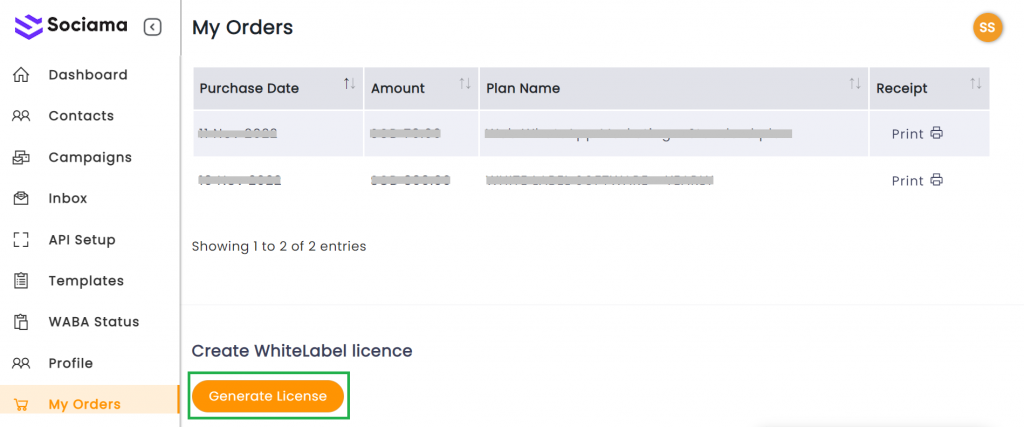Click the Contacts people icon
The width and height of the screenshot is (1024, 427).
point(21,116)
